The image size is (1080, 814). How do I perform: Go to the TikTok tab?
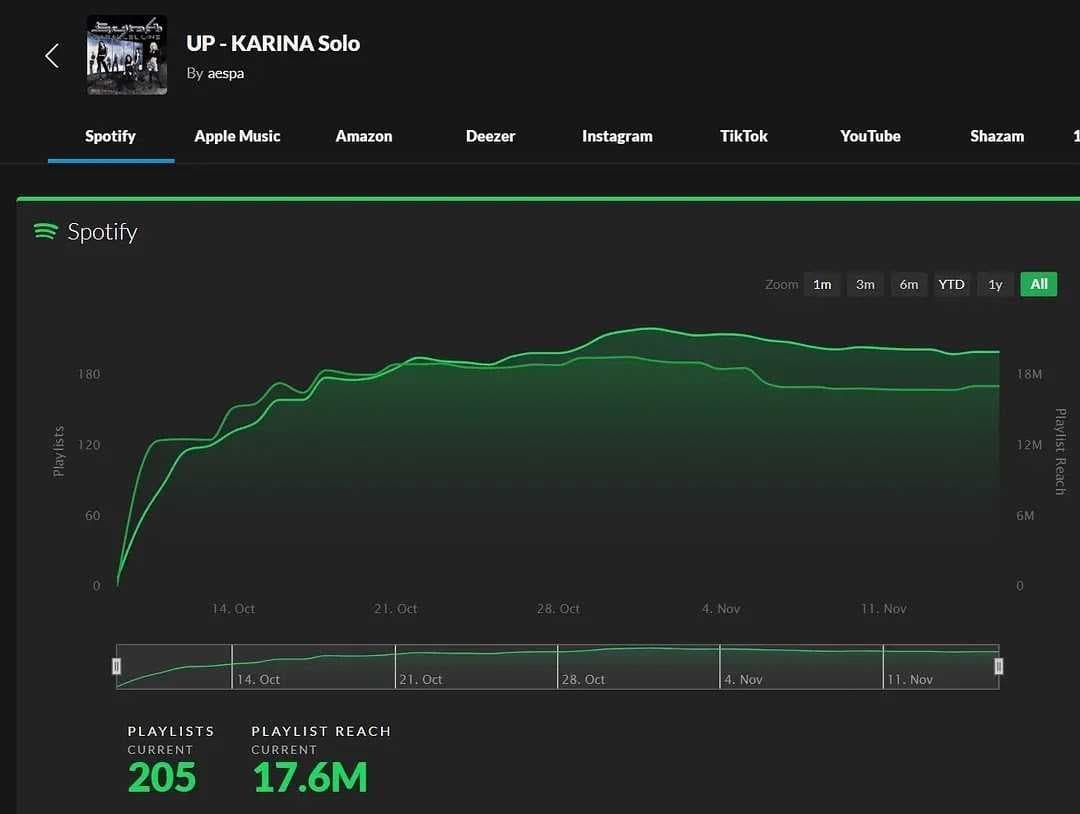744,136
